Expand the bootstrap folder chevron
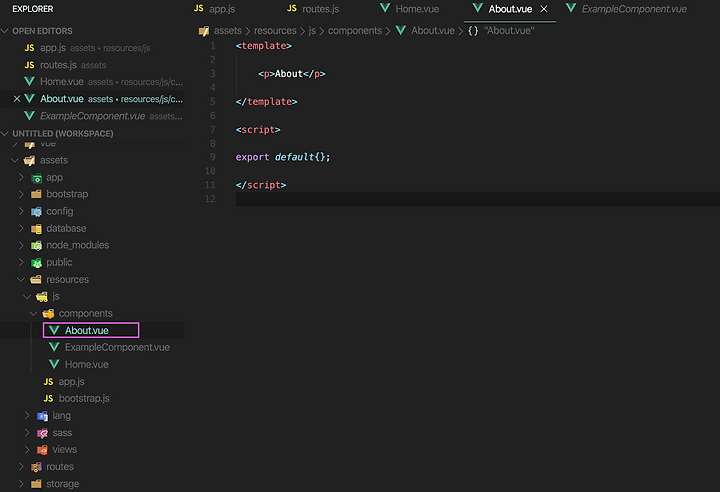Screen dimensions: 720x492 coord(21,194)
